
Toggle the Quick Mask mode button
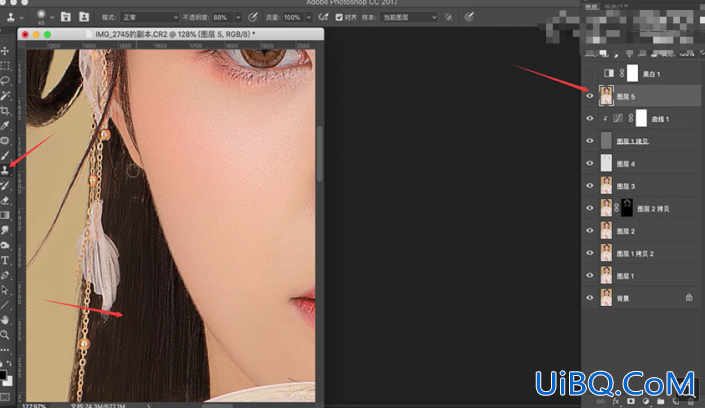click(x=5, y=397)
